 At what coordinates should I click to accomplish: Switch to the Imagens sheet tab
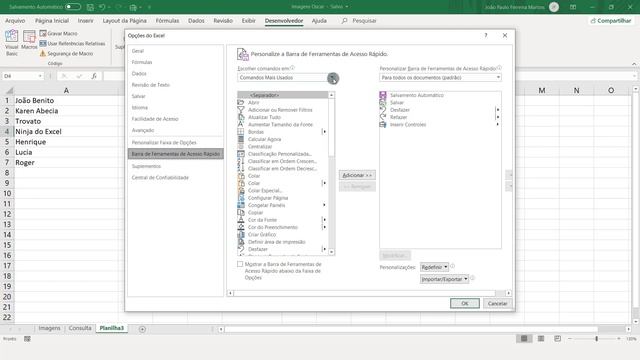(x=49, y=328)
